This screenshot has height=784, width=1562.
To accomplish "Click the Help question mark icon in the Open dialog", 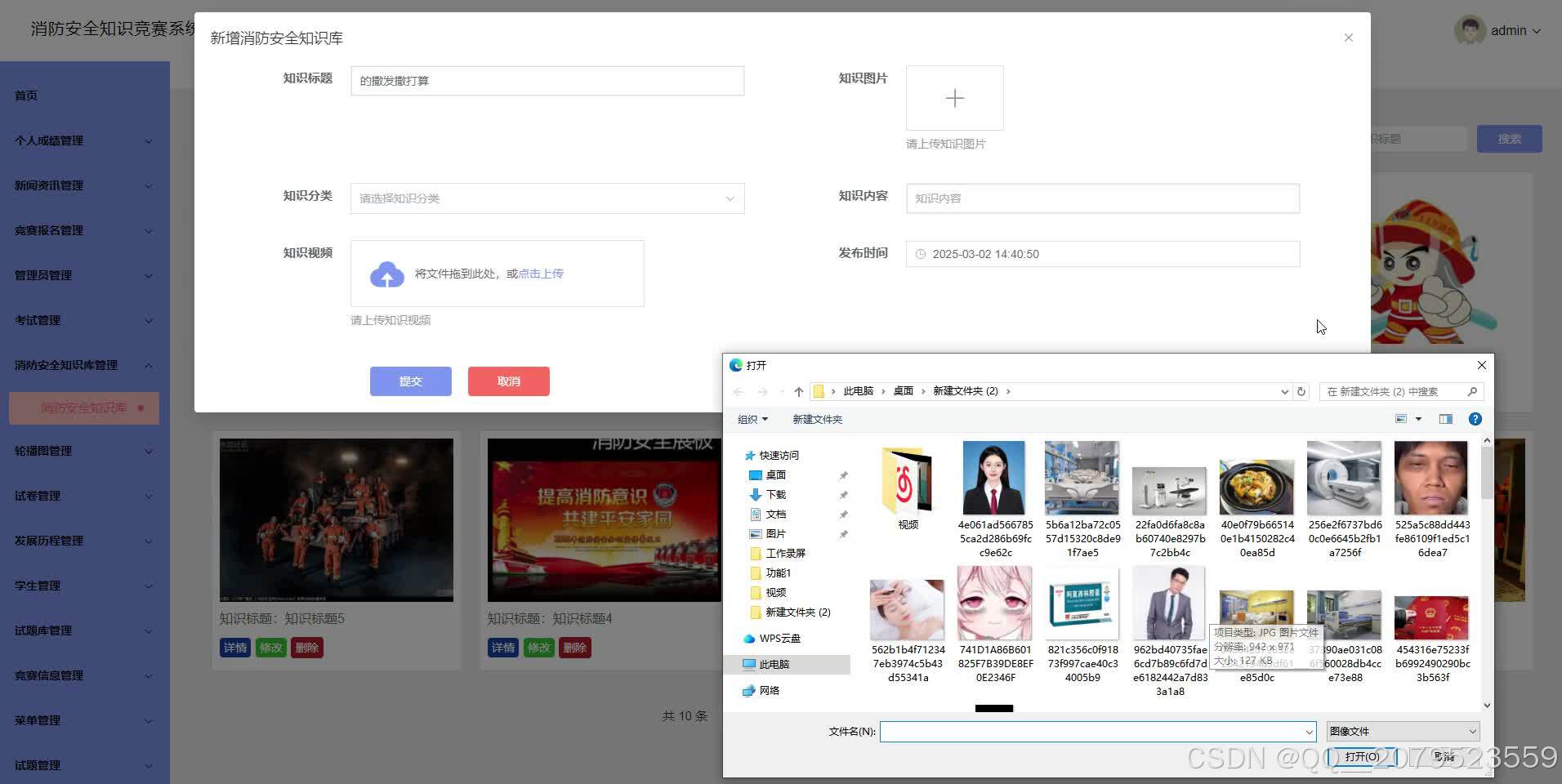I will [1475, 419].
